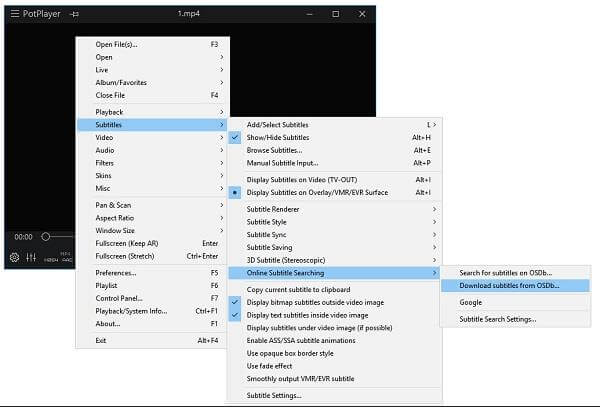Choose Copy current subtitle to clipboard
This screenshot has width=600, height=407.
click(335, 290)
